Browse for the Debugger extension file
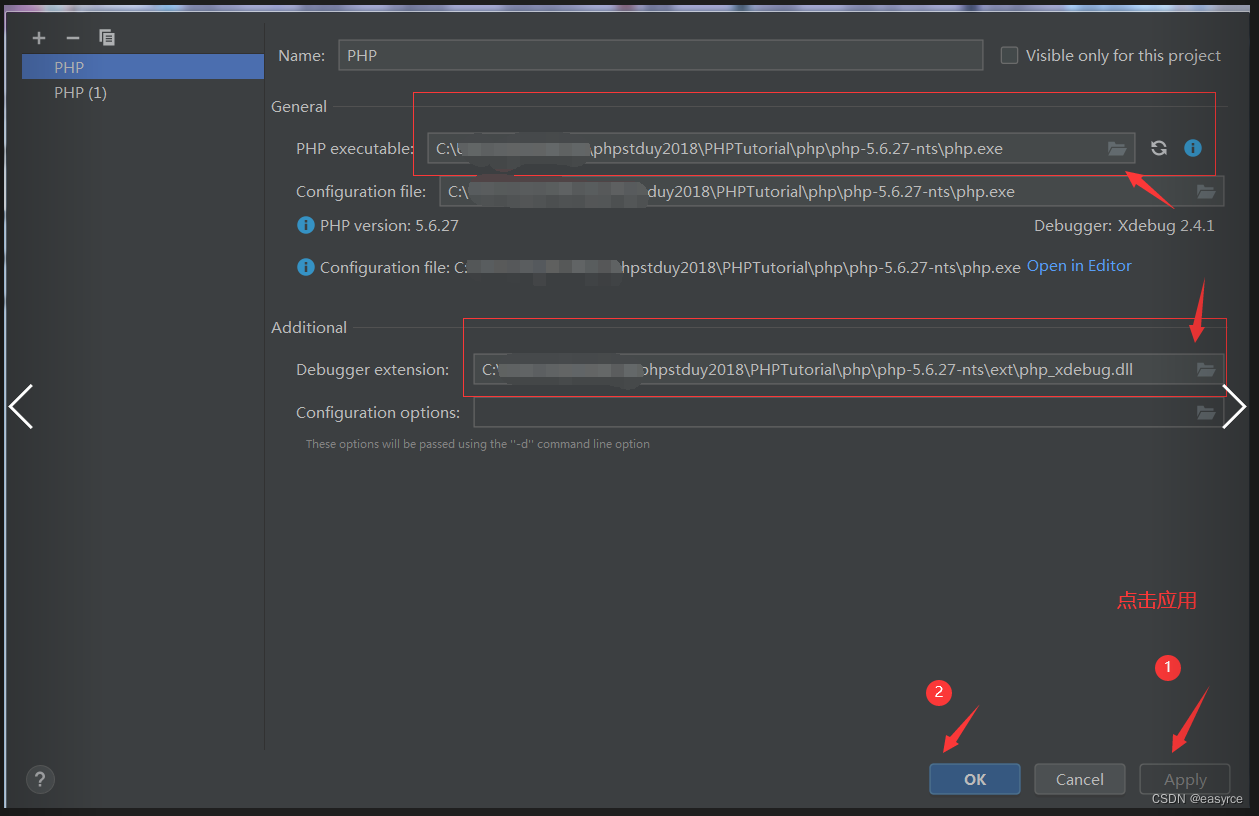The image size is (1259, 816). (x=1206, y=370)
